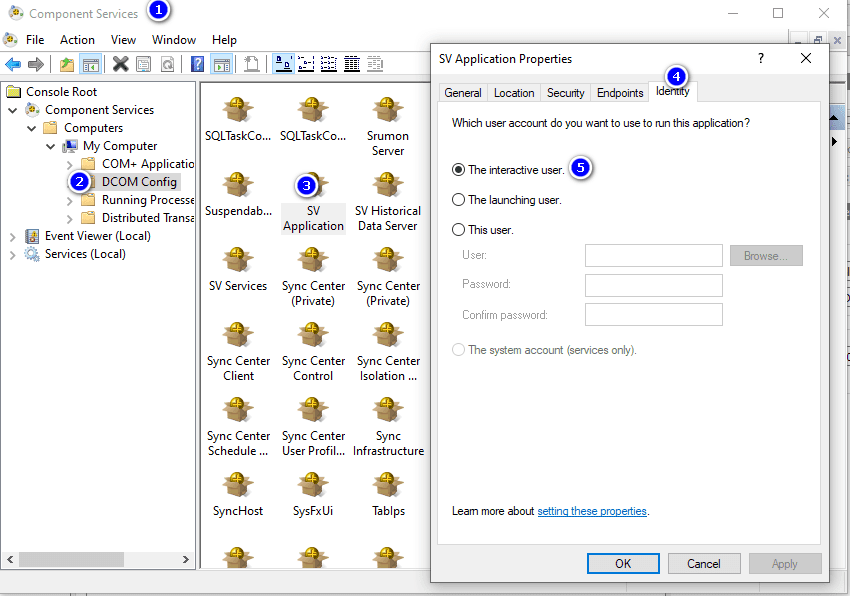Image resolution: width=850 pixels, height=596 pixels.
Task: Open Properties from the toolbar icon
Action: point(144,65)
